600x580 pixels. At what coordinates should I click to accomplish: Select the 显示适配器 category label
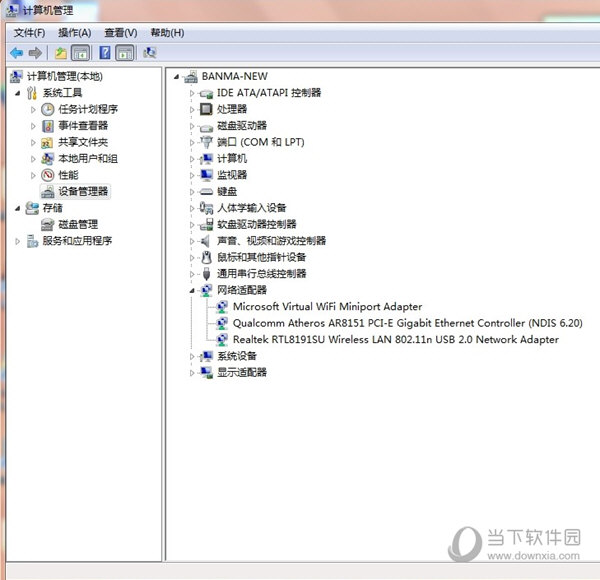[x=242, y=373]
